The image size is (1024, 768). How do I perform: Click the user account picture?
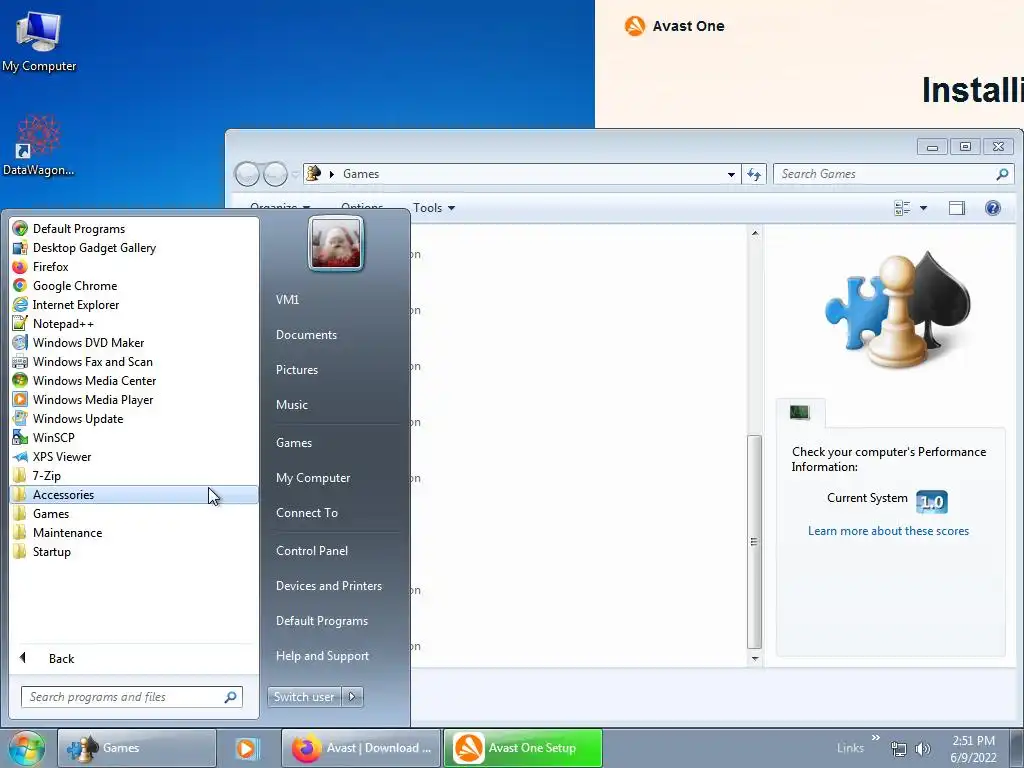tap(336, 244)
